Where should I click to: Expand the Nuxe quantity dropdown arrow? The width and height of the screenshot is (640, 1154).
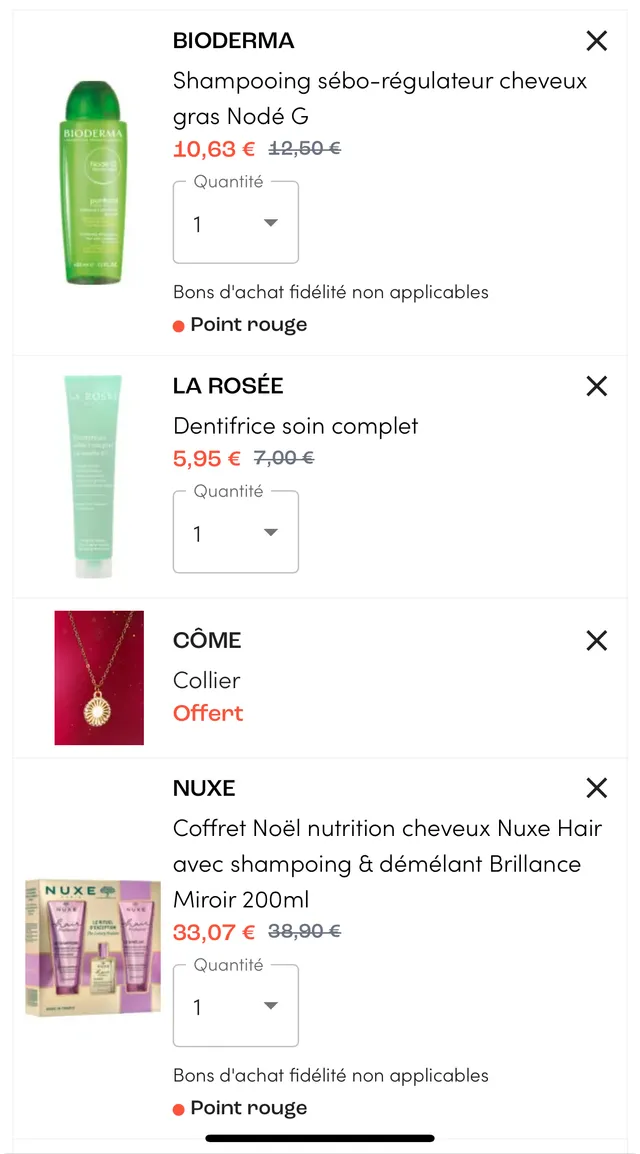pyautogui.click(x=270, y=1006)
